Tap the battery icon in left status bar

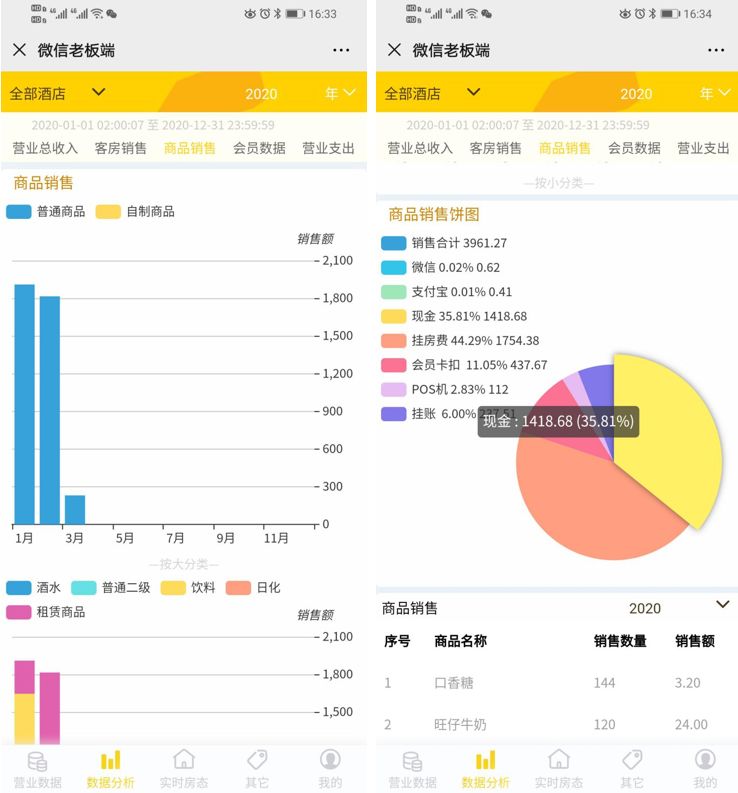[x=295, y=14]
